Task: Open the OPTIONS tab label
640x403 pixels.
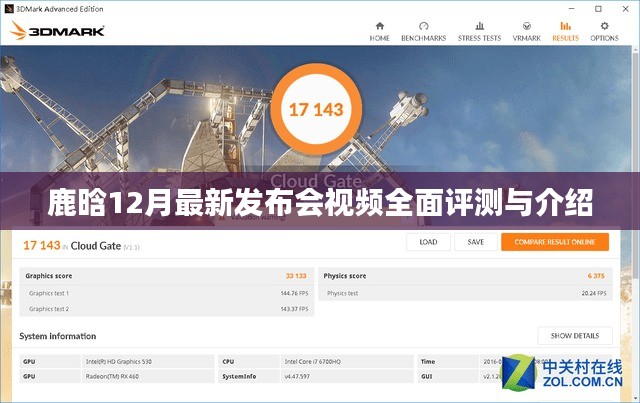Action: tap(604, 38)
